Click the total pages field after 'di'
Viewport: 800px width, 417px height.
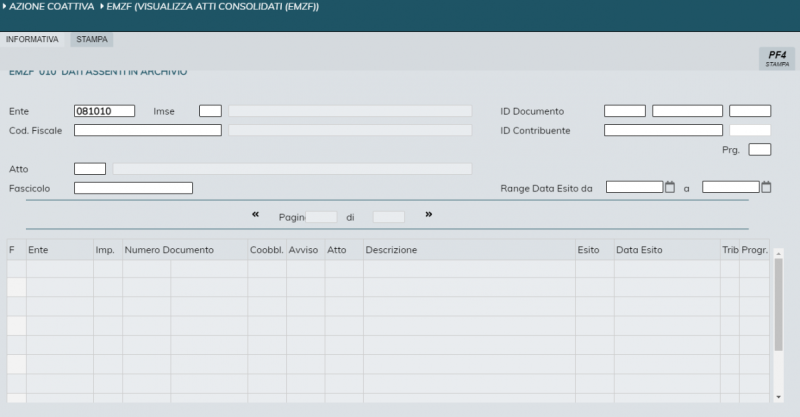pos(389,217)
